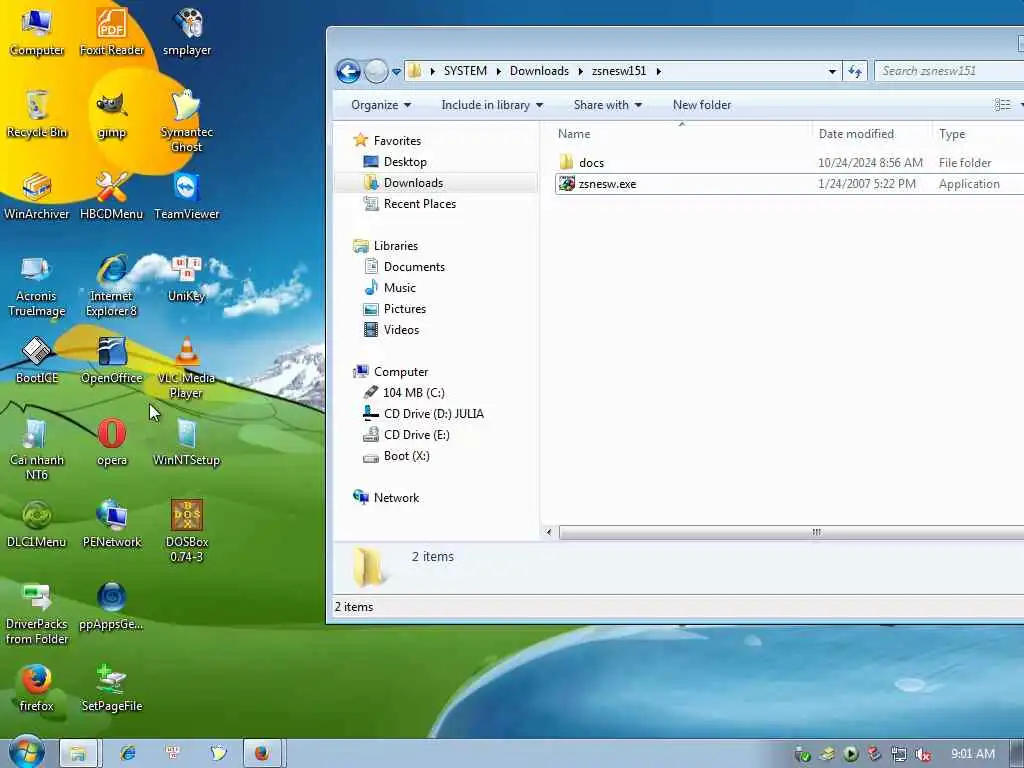This screenshot has height=768, width=1024.
Task: Open Symantec Ghost shortcut
Action: [187, 121]
